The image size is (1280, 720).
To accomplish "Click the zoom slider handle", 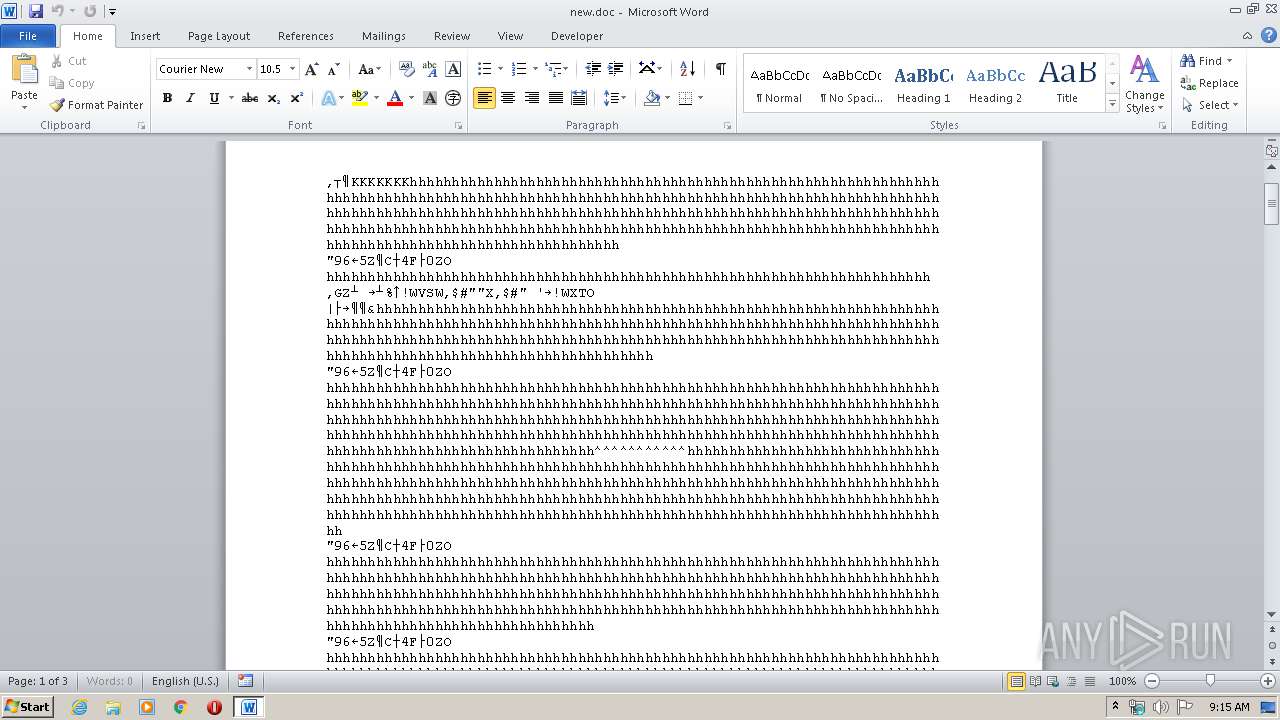I will point(1210,681).
